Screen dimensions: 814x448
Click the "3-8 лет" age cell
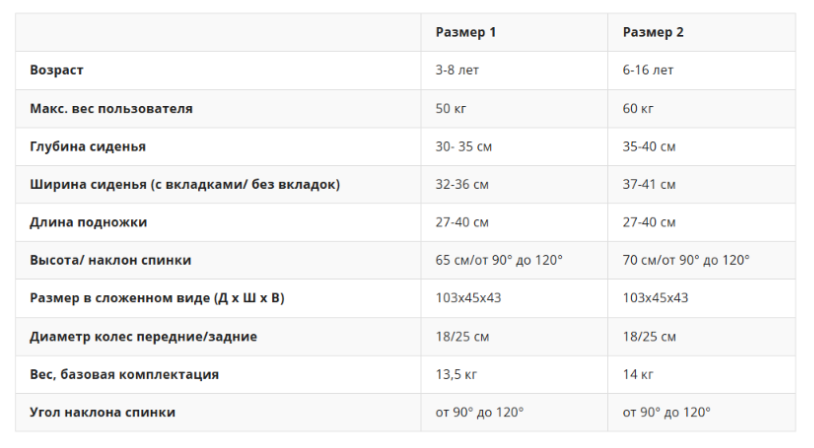point(457,70)
